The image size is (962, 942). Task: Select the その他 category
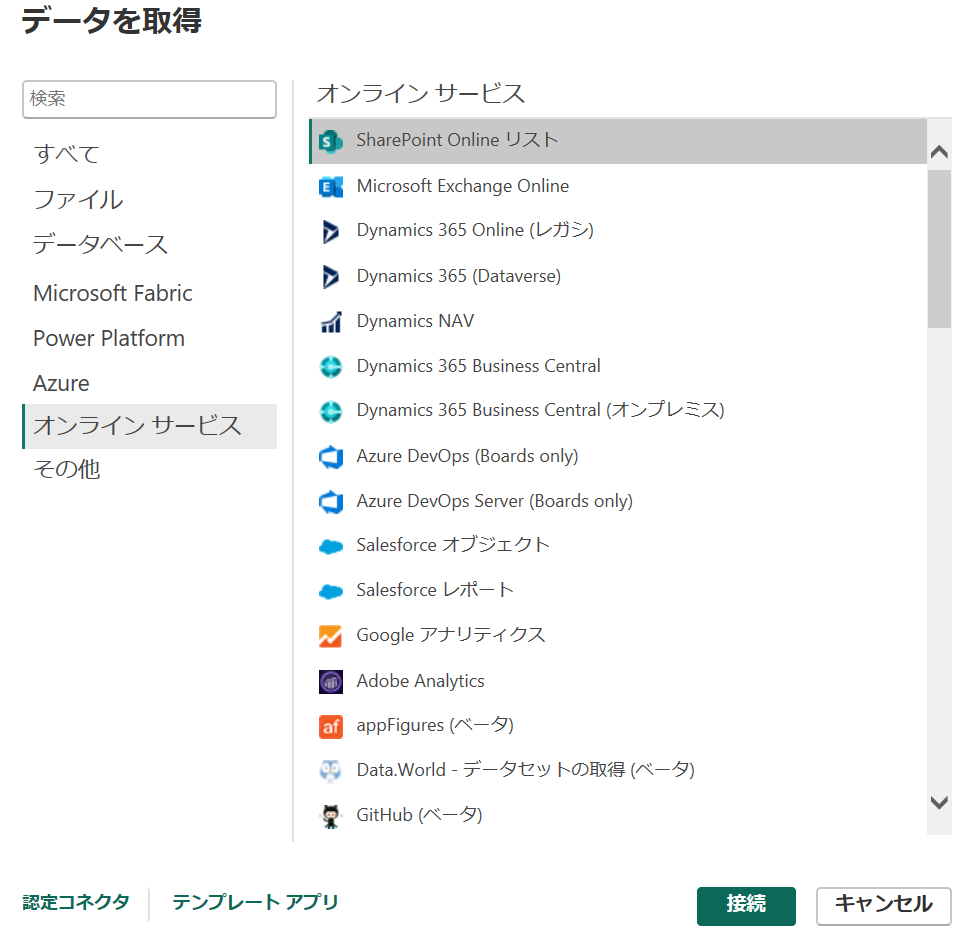click(x=66, y=469)
